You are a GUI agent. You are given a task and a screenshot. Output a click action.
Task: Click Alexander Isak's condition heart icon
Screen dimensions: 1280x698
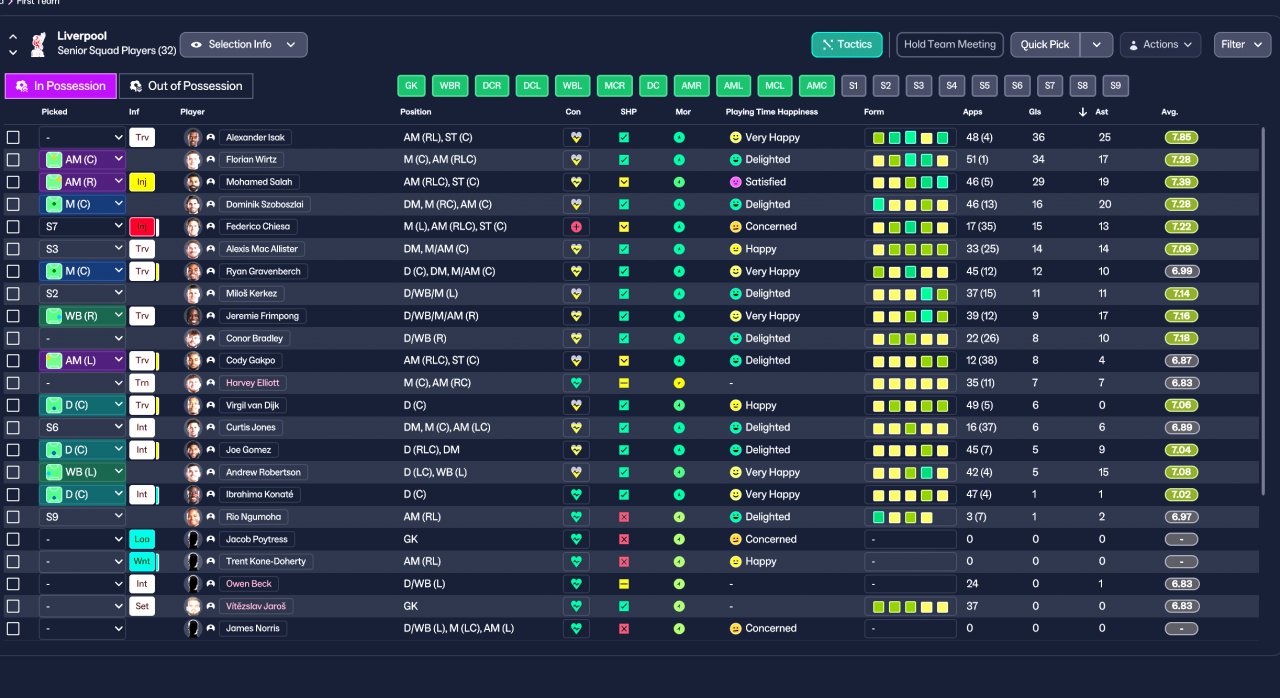click(576, 137)
